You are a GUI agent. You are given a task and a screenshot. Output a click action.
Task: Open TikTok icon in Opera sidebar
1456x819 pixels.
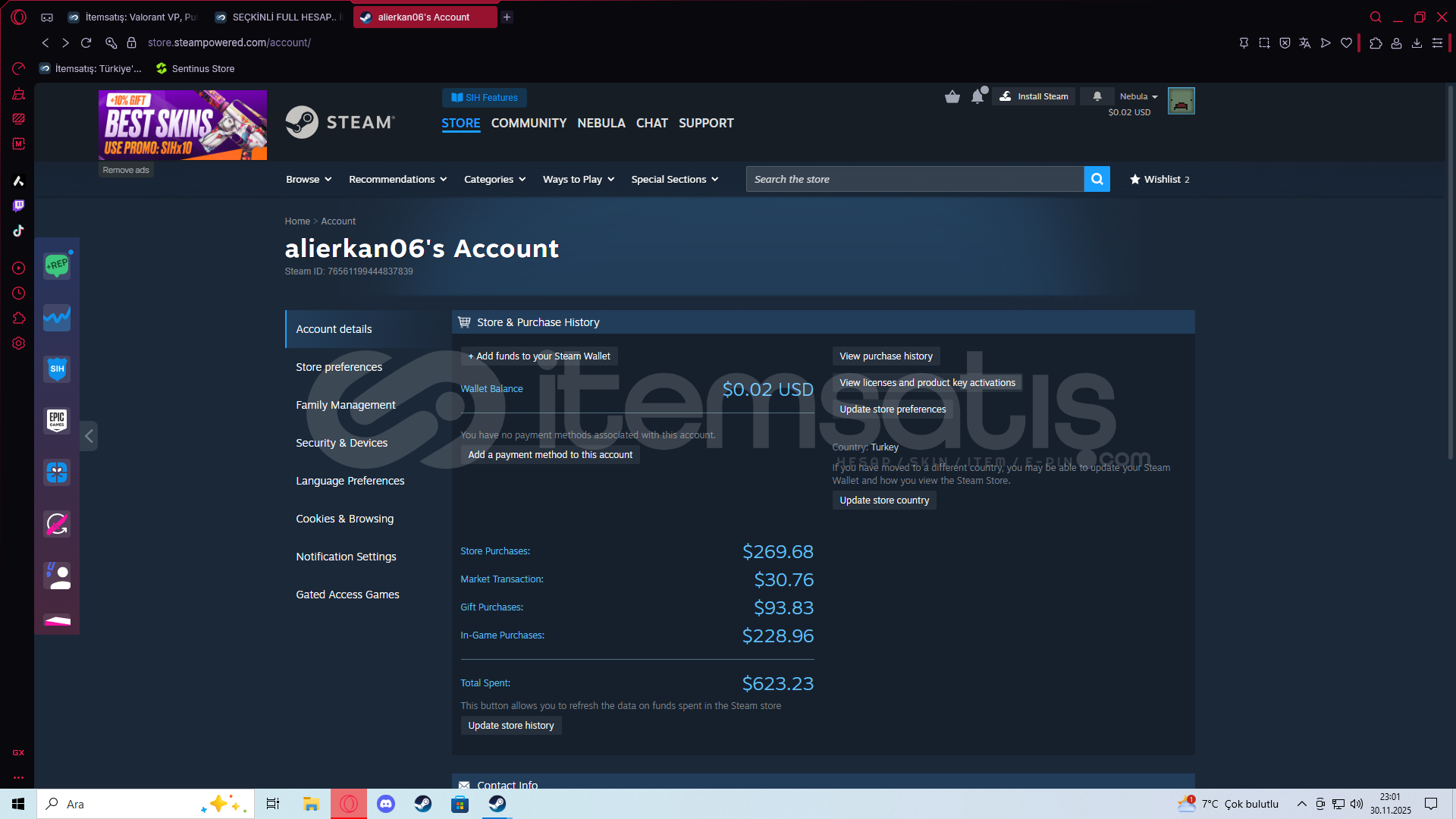18,231
